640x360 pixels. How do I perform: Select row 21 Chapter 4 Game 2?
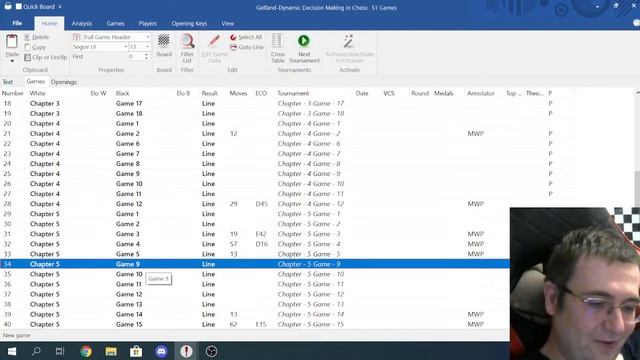click(x=286, y=133)
